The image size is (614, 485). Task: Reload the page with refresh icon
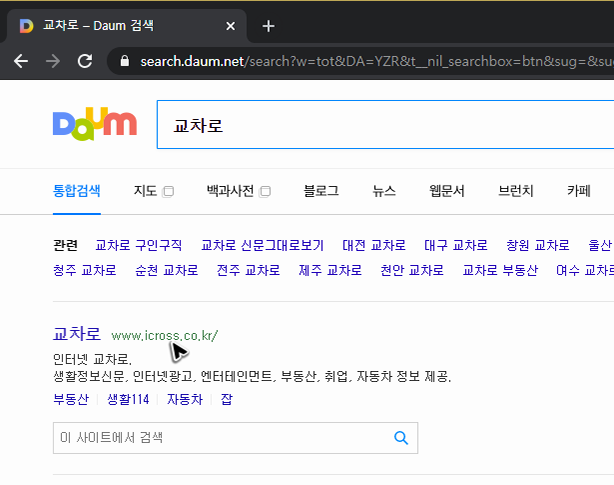(85, 61)
